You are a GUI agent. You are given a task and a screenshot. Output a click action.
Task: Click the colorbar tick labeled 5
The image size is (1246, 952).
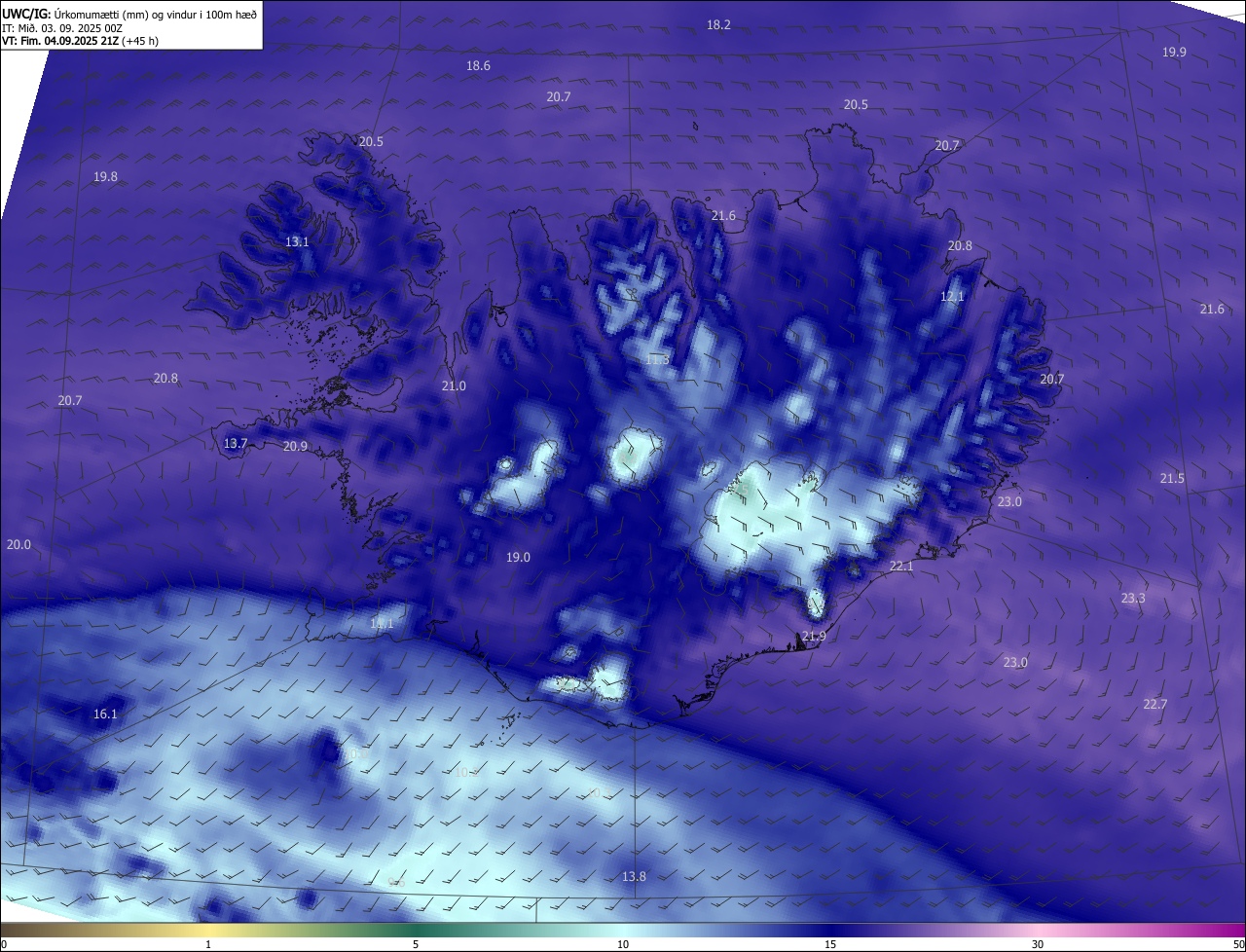416,944
